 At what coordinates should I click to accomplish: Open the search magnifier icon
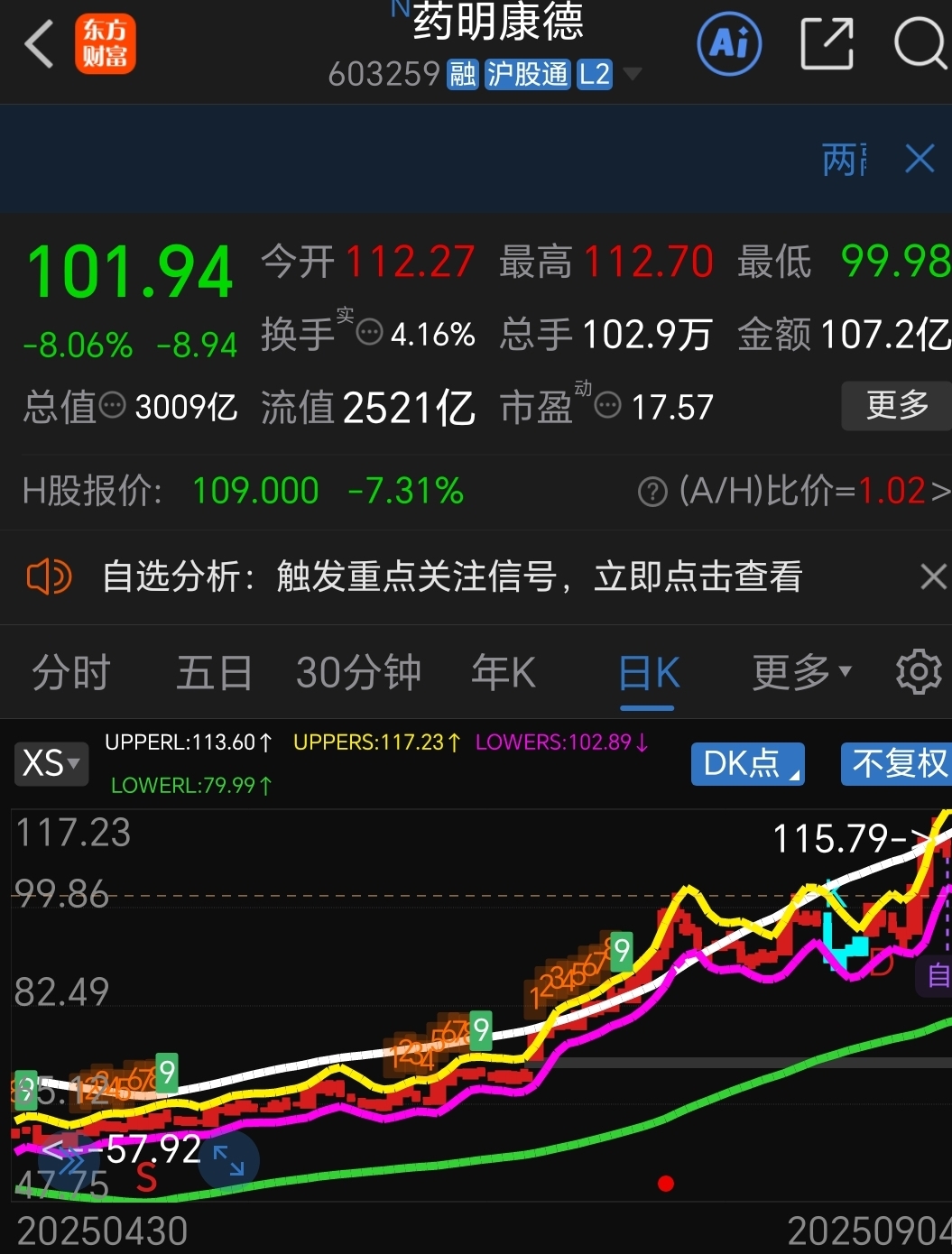pyautogui.click(x=920, y=42)
